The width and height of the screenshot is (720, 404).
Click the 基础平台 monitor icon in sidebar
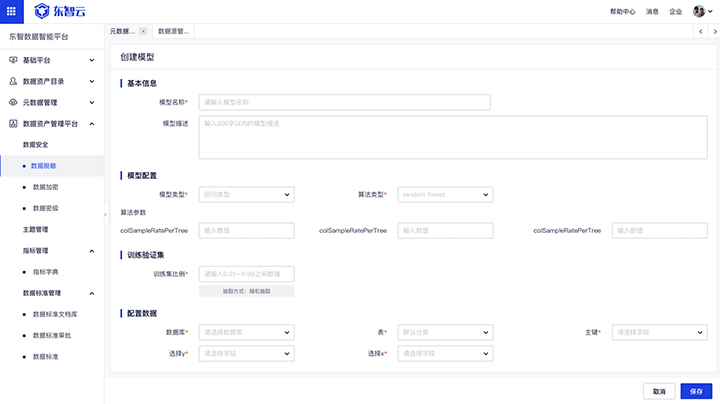click(13, 60)
